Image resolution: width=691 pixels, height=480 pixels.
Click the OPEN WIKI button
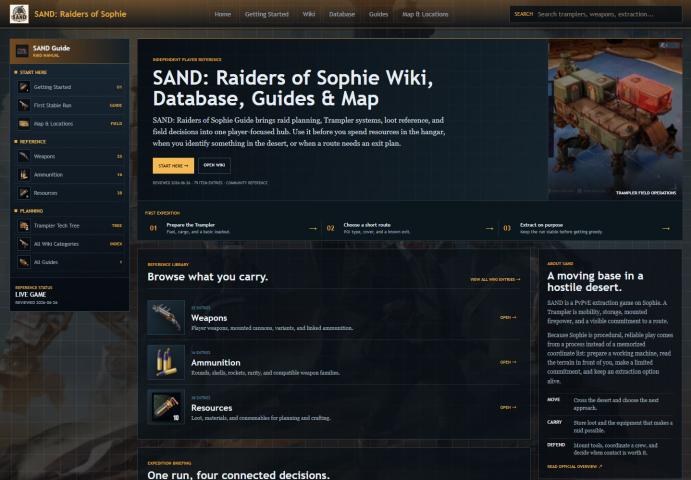click(x=214, y=165)
